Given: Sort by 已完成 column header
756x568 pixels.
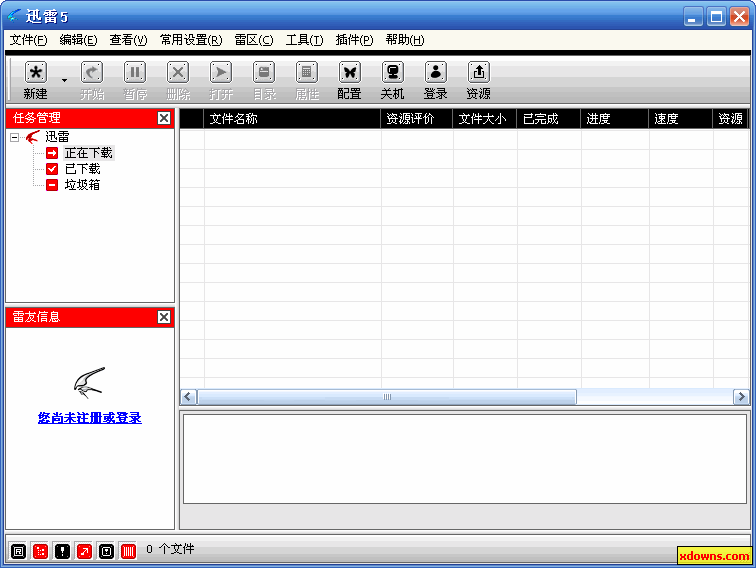Looking at the screenshot, I should coord(549,119).
